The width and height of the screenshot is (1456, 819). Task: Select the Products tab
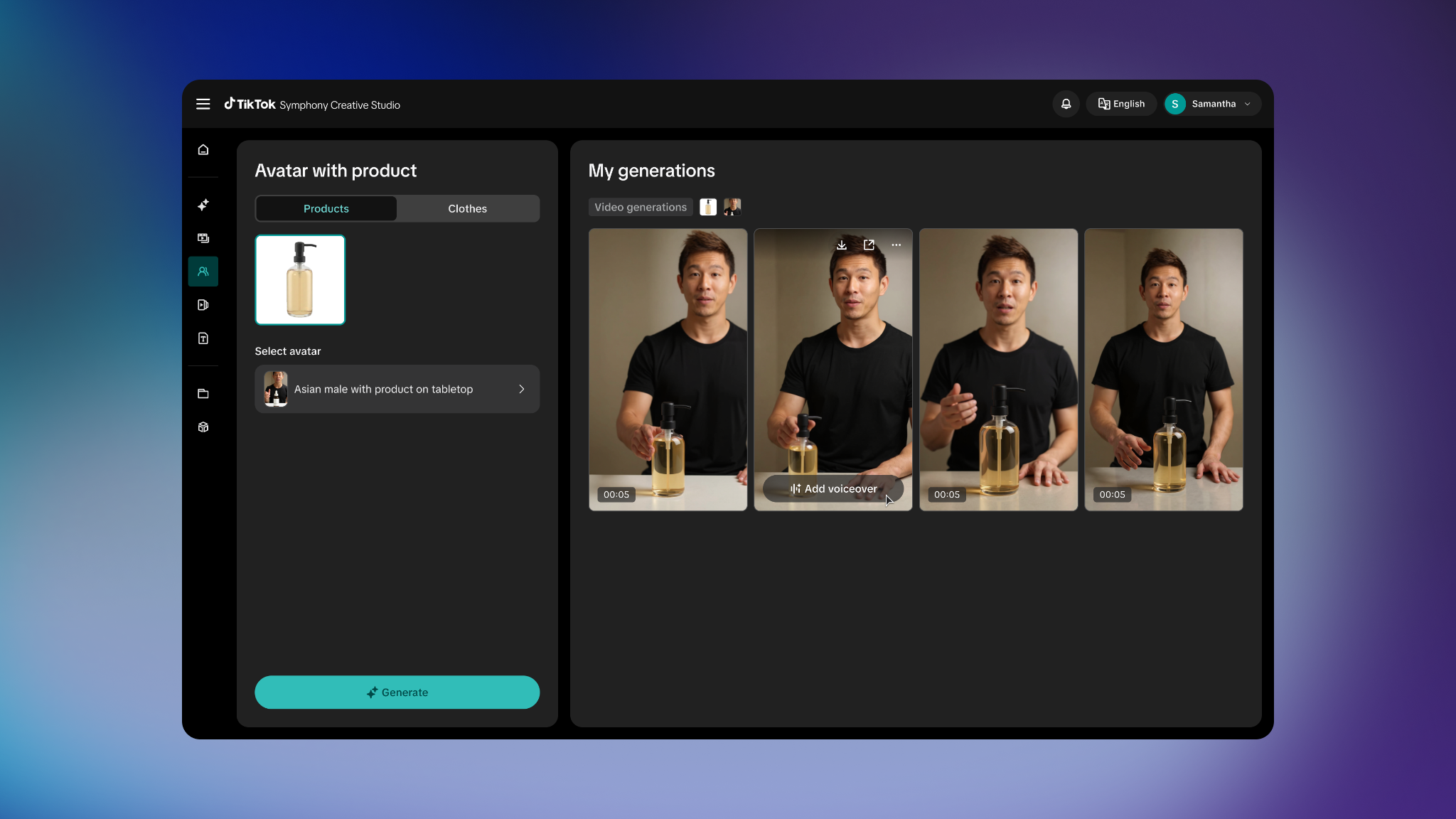[326, 208]
